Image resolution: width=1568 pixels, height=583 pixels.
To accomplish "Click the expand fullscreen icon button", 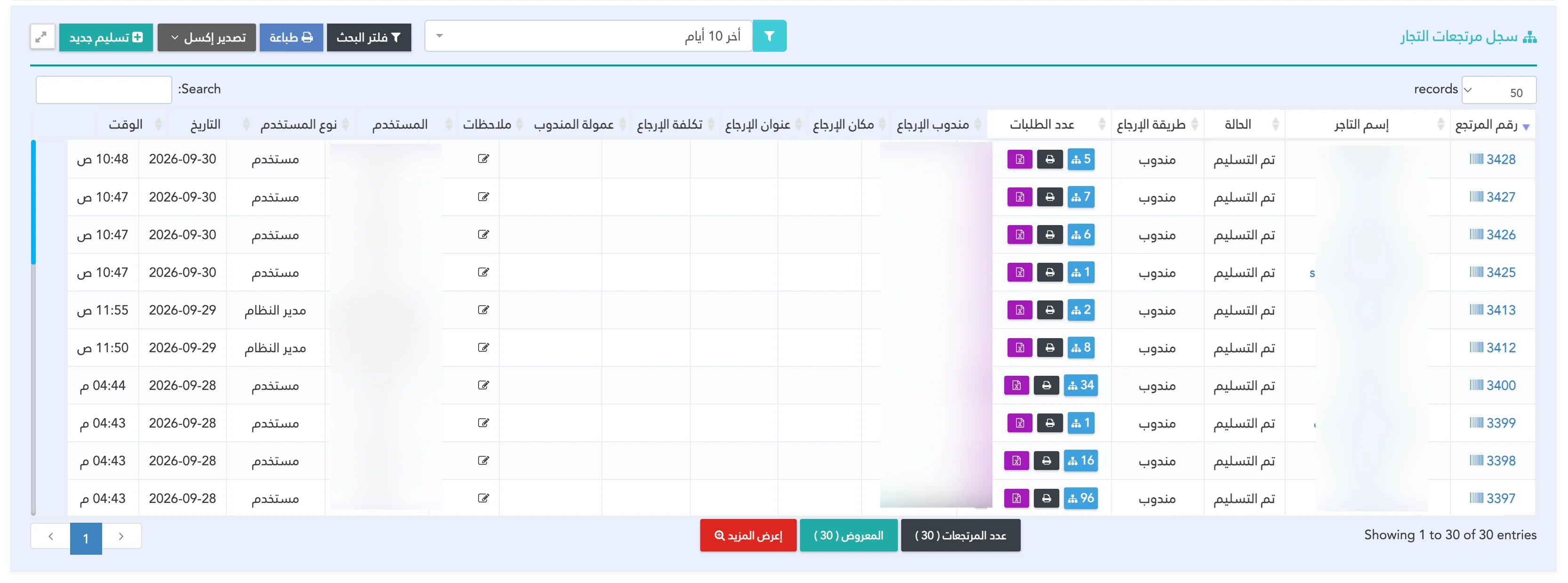I will tap(42, 37).
